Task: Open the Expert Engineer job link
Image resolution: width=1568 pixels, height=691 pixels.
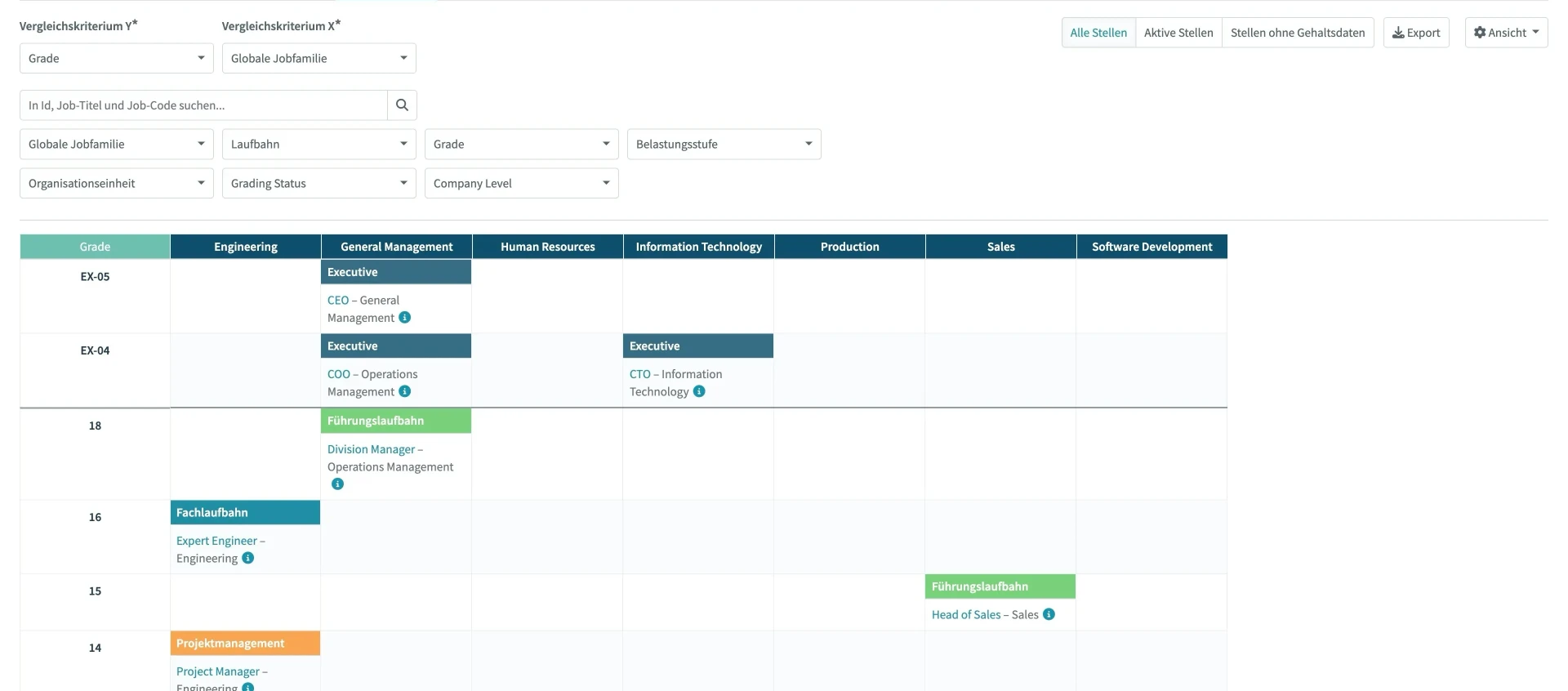Action: pos(216,541)
